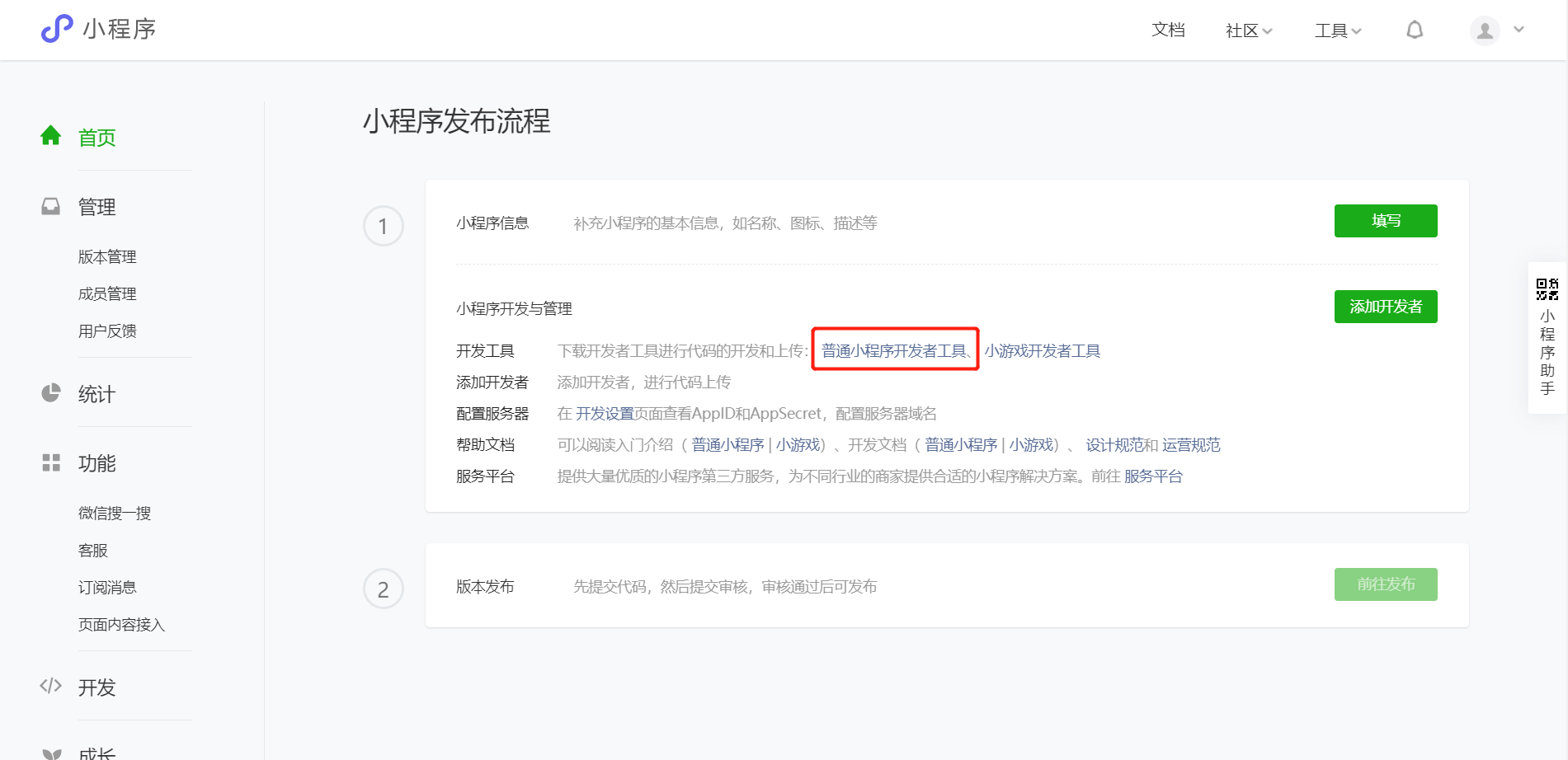The width and height of the screenshot is (1568, 760).
Task: Select 用户反馈 in the sidebar
Action: (107, 331)
